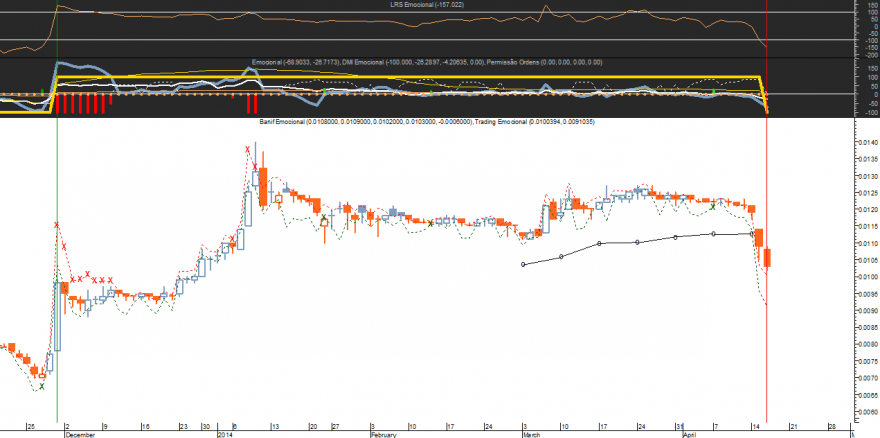Screen dimensions: 880x438
Task: Click the rightmost circle on black line
Action: coord(751,234)
